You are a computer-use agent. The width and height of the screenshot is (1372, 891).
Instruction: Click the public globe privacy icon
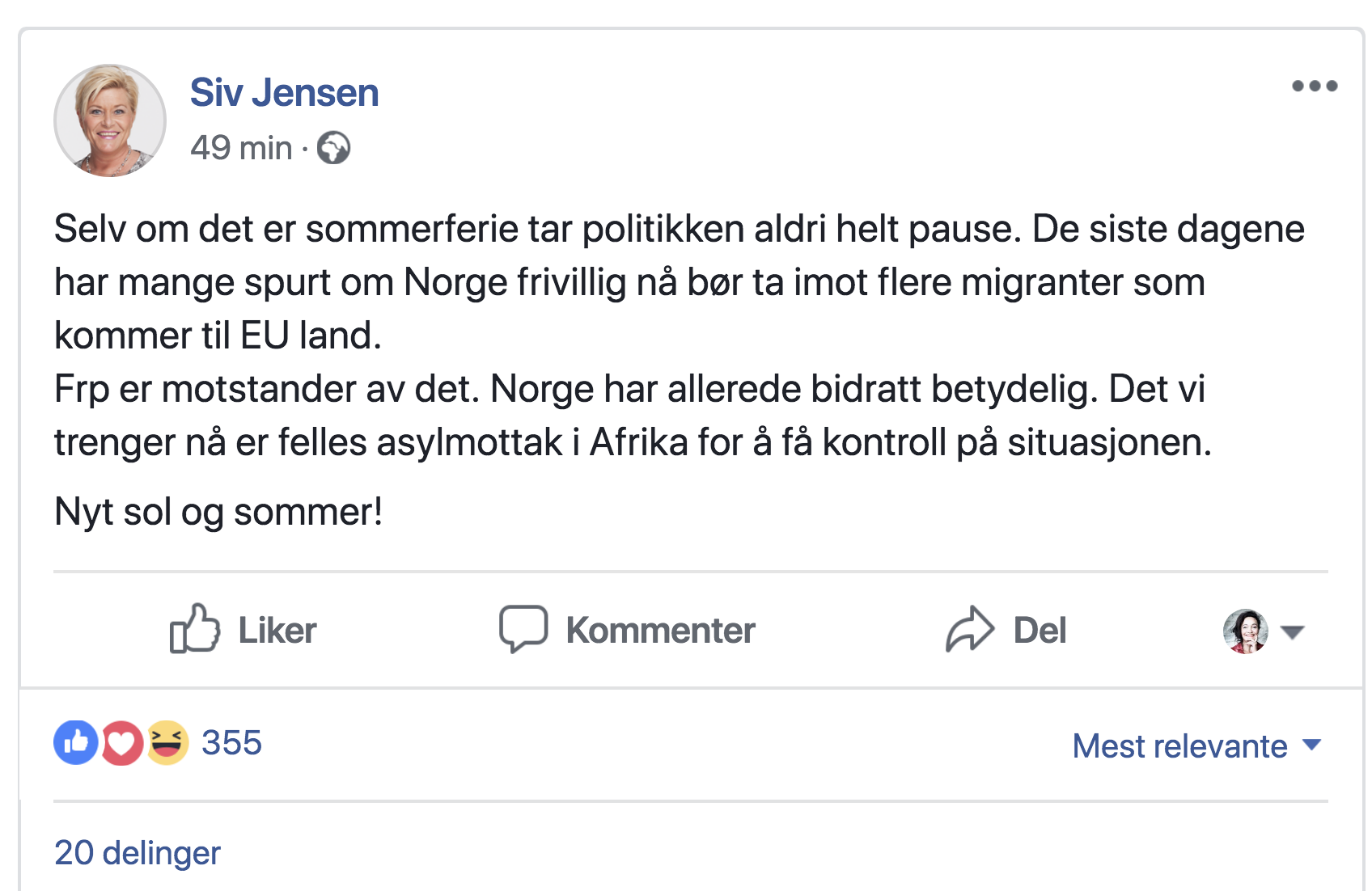[x=333, y=148]
